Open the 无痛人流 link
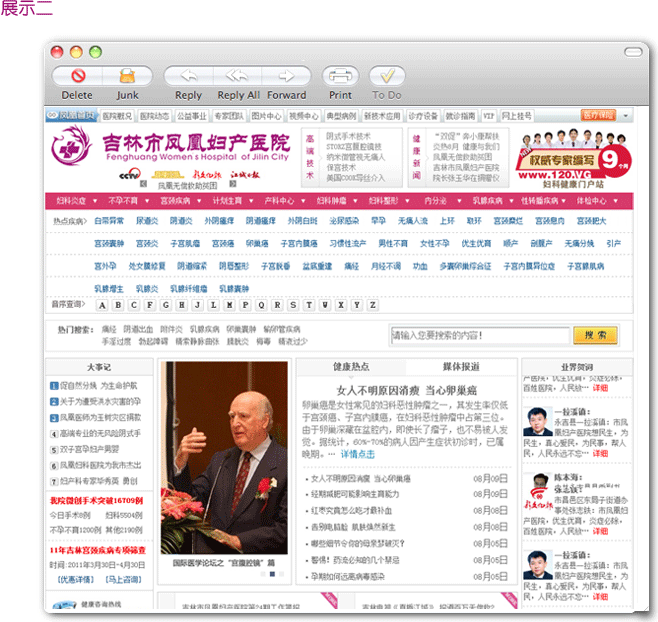 pyautogui.click(x=413, y=221)
